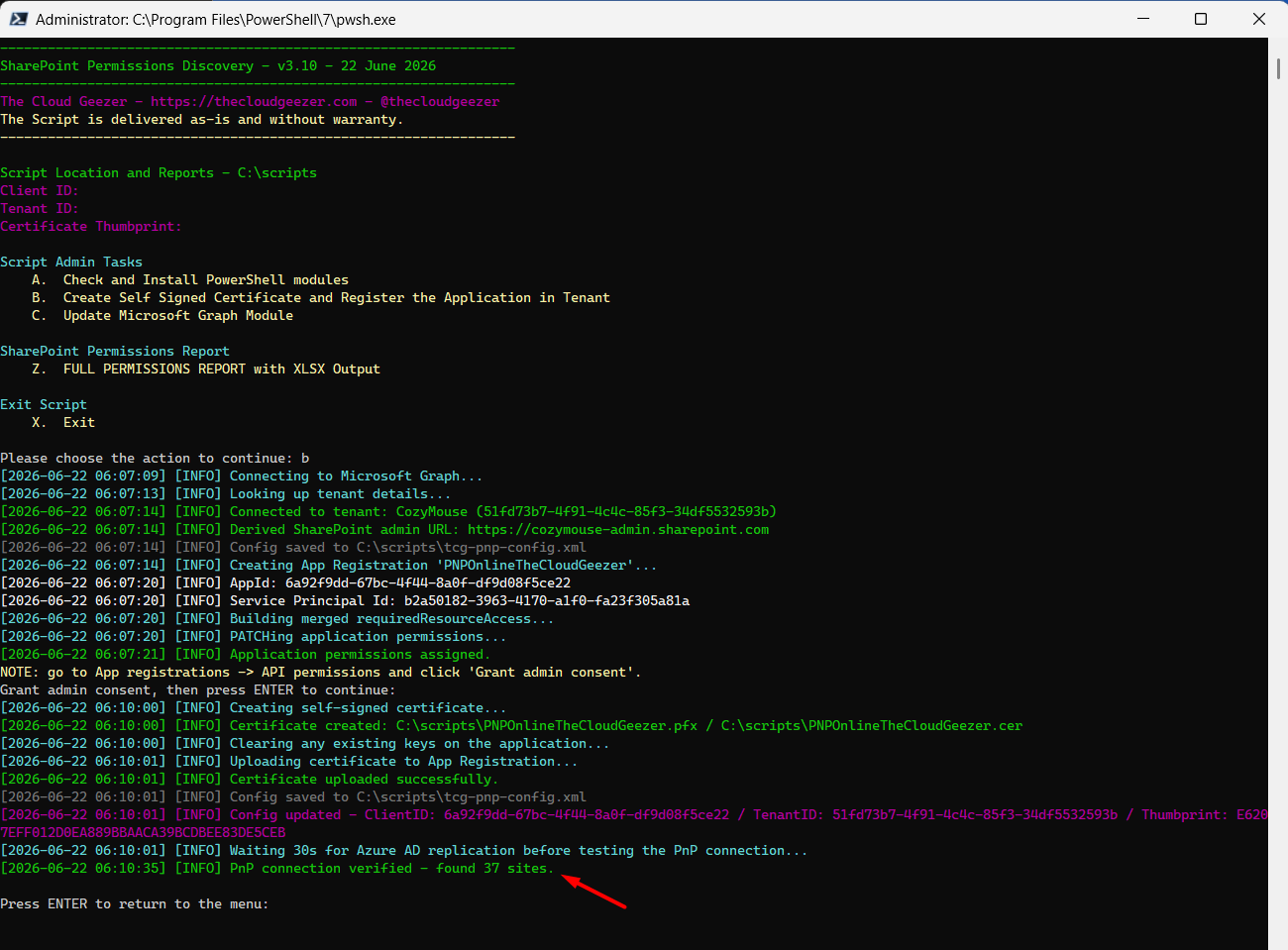Click the '@thecloudgeezer' handle text
The width and height of the screenshot is (1288, 950).
click(x=440, y=101)
